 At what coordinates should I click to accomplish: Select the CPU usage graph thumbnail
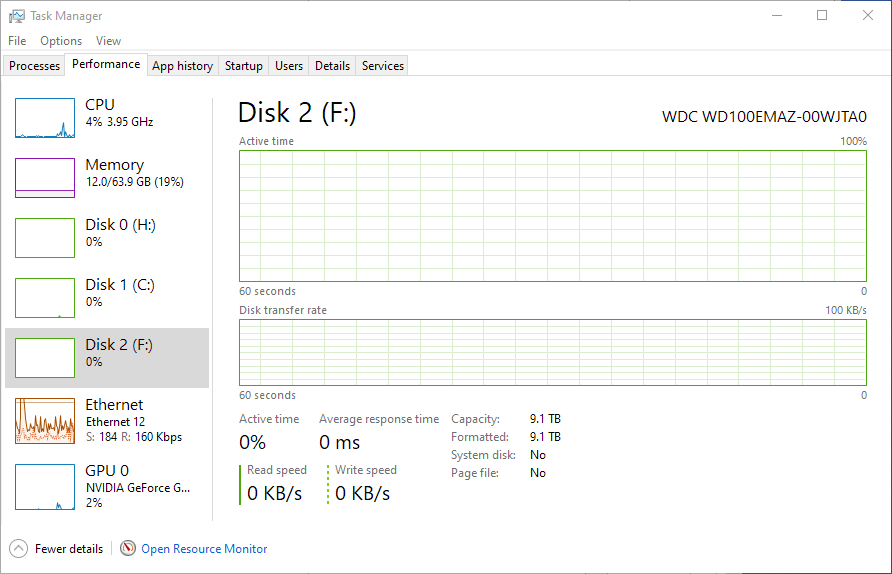coord(45,118)
